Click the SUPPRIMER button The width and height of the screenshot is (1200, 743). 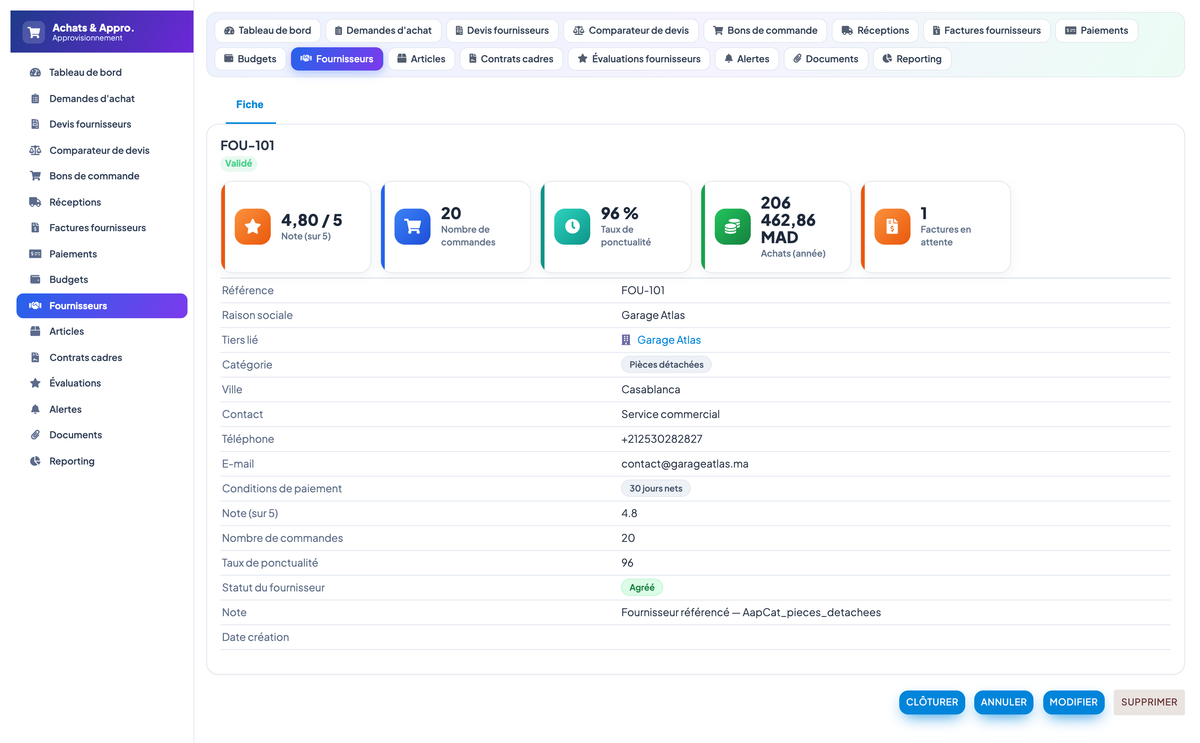point(1149,702)
